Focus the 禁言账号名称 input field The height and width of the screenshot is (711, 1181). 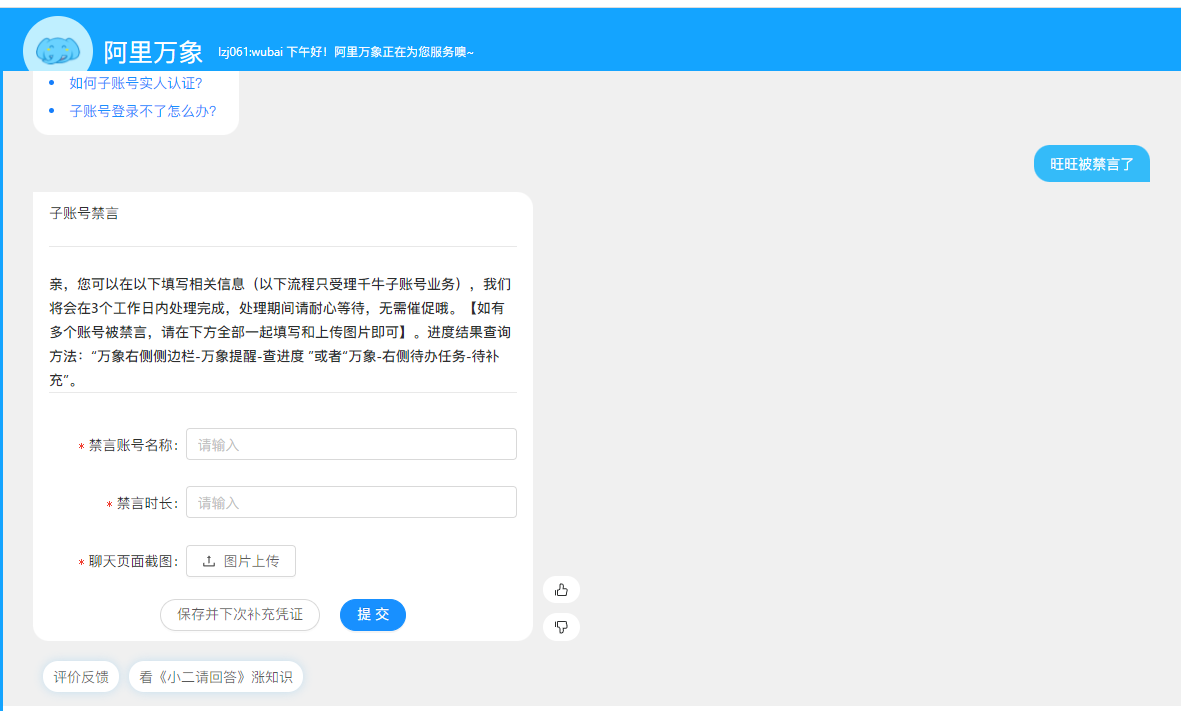click(x=351, y=444)
